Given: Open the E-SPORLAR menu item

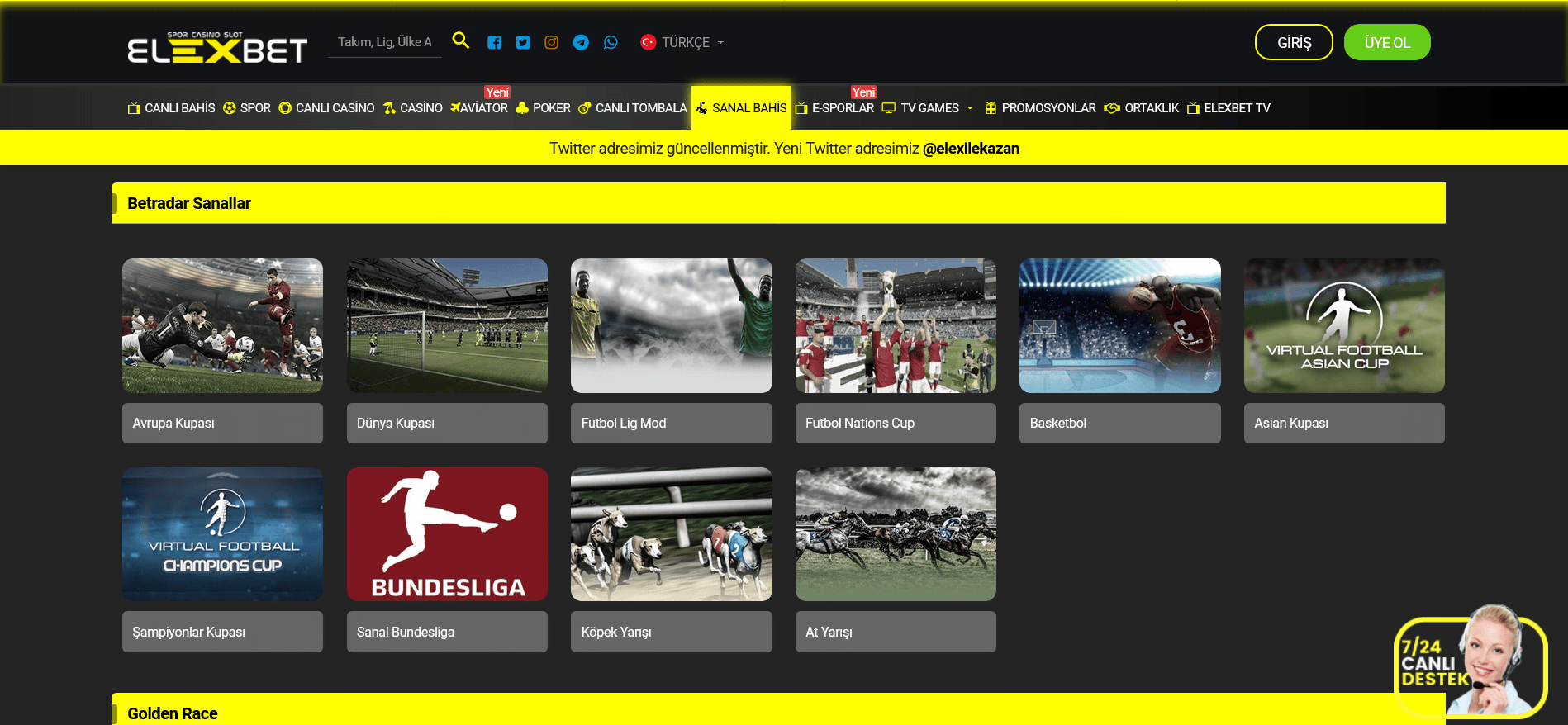Looking at the screenshot, I should pos(834,108).
